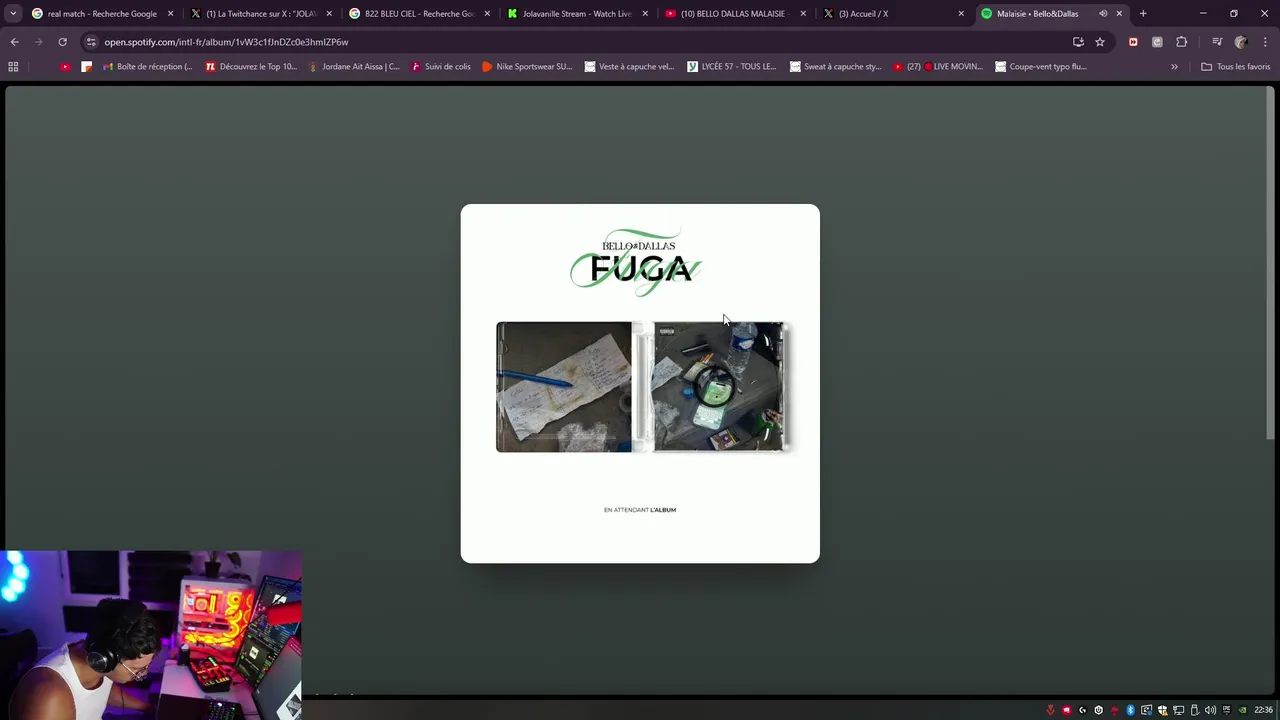Switch to the 'real match - Recherche Google' tab

[x=101, y=14]
